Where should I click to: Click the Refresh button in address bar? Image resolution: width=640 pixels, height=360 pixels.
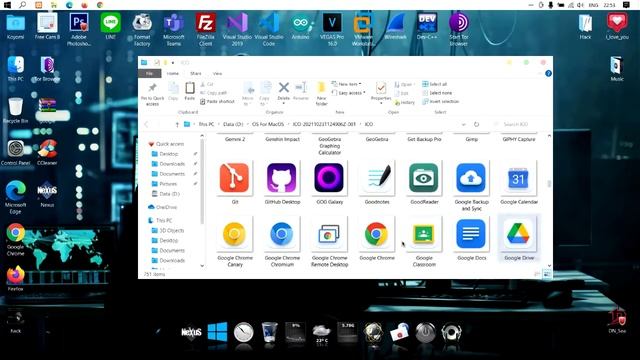[476, 124]
